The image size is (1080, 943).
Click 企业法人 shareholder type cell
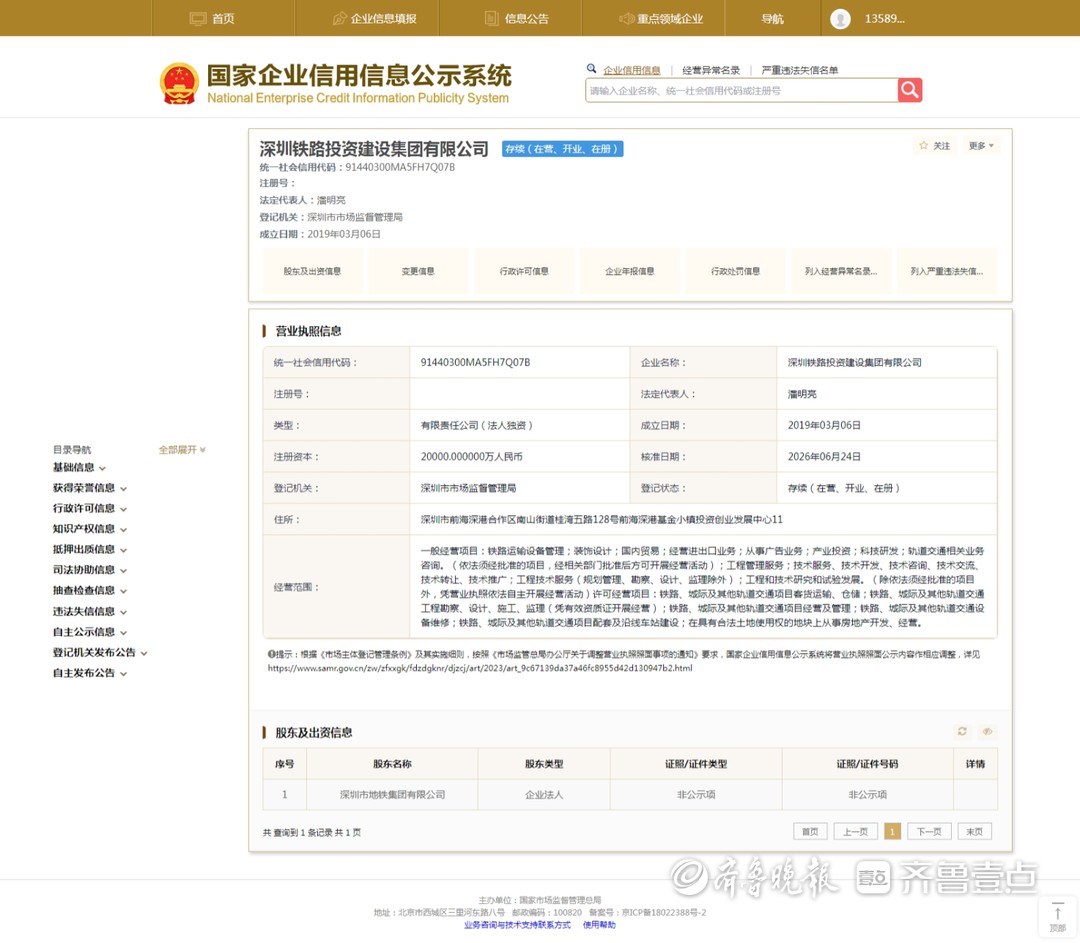pos(544,795)
